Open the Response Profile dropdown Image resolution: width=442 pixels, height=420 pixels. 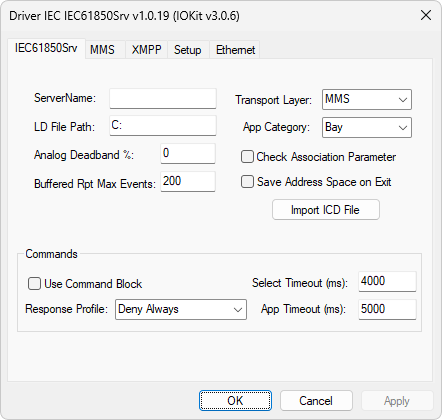181,309
